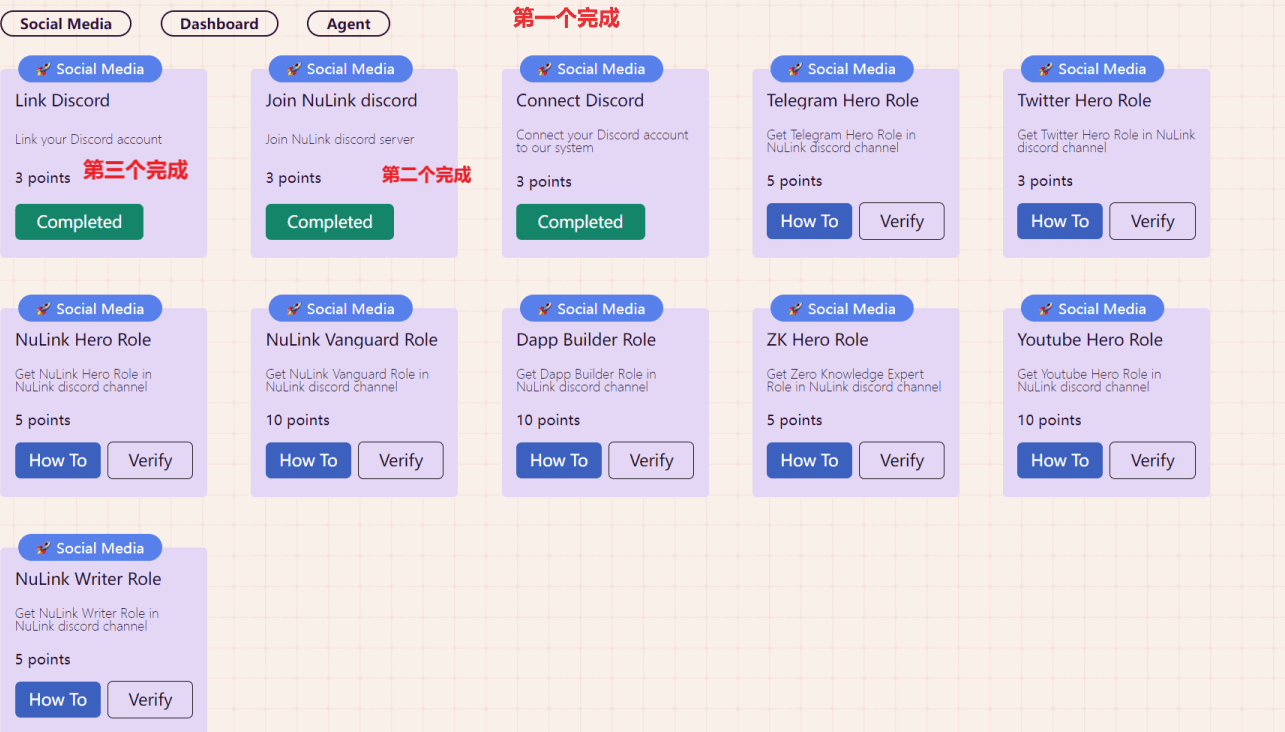Open How To for NuLink Vanguard Role
Image resolution: width=1285 pixels, height=732 pixels.
point(308,460)
